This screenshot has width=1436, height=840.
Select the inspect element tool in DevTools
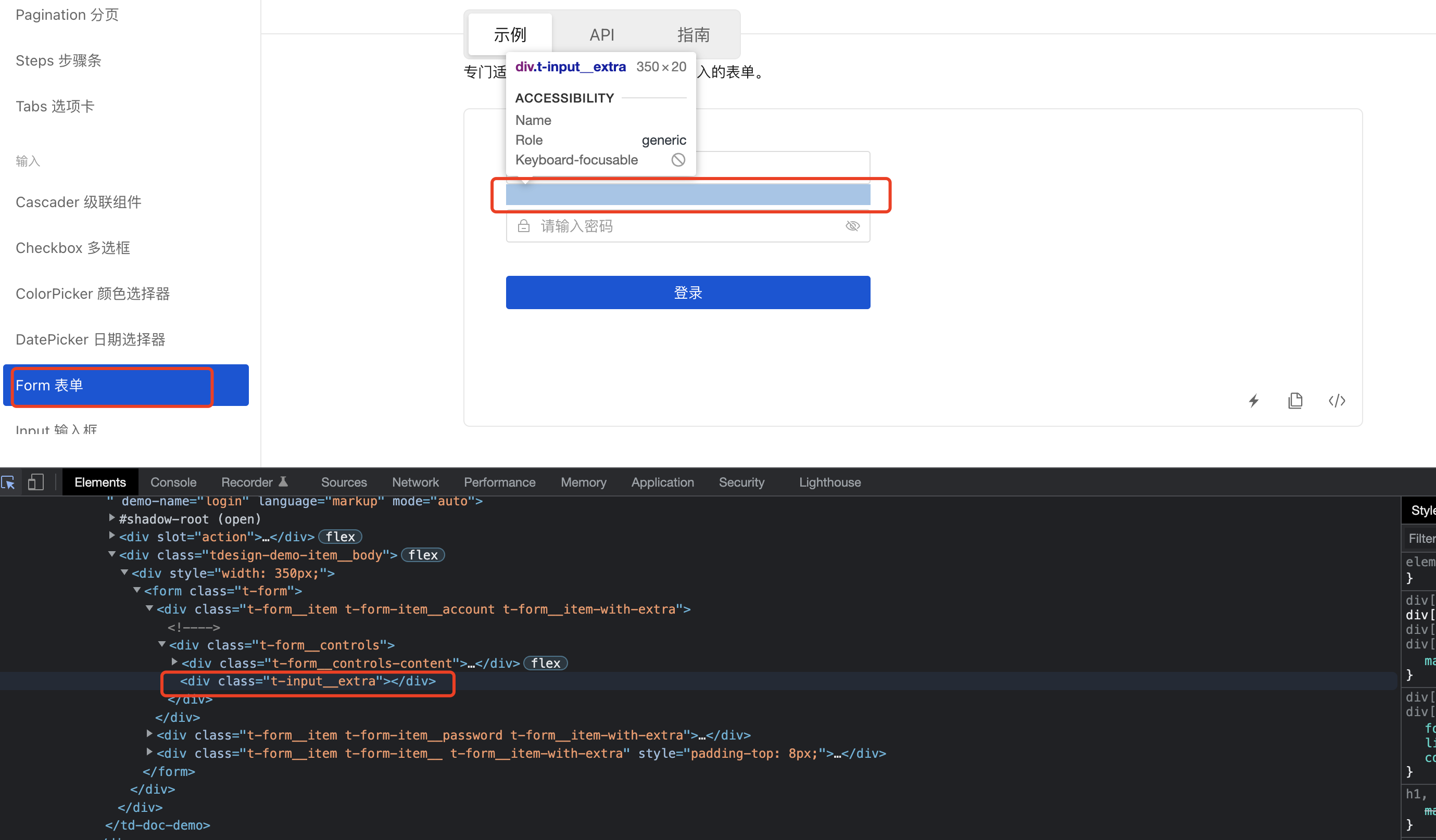coord(9,482)
